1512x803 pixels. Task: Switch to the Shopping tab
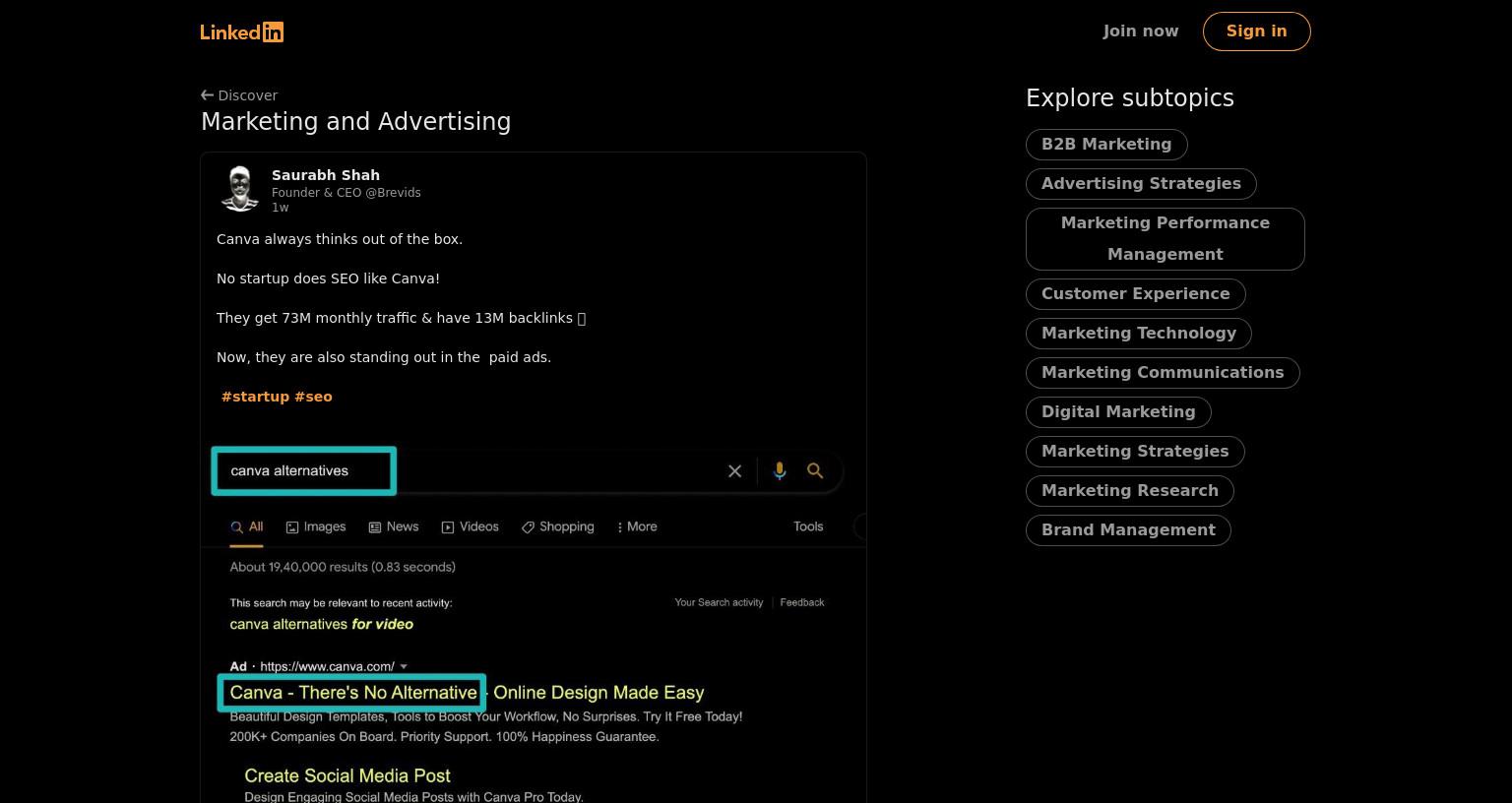tap(558, 527)
